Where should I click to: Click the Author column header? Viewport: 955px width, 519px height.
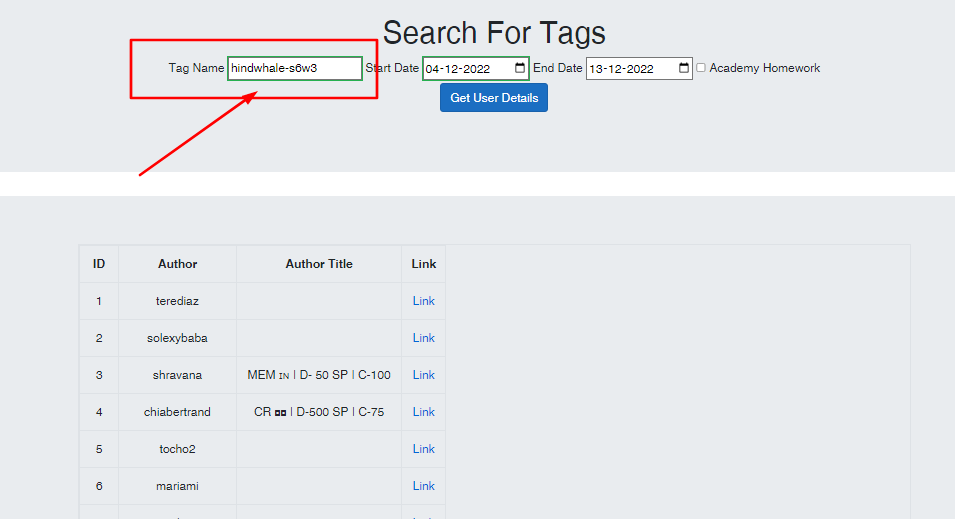pos(177,264)
